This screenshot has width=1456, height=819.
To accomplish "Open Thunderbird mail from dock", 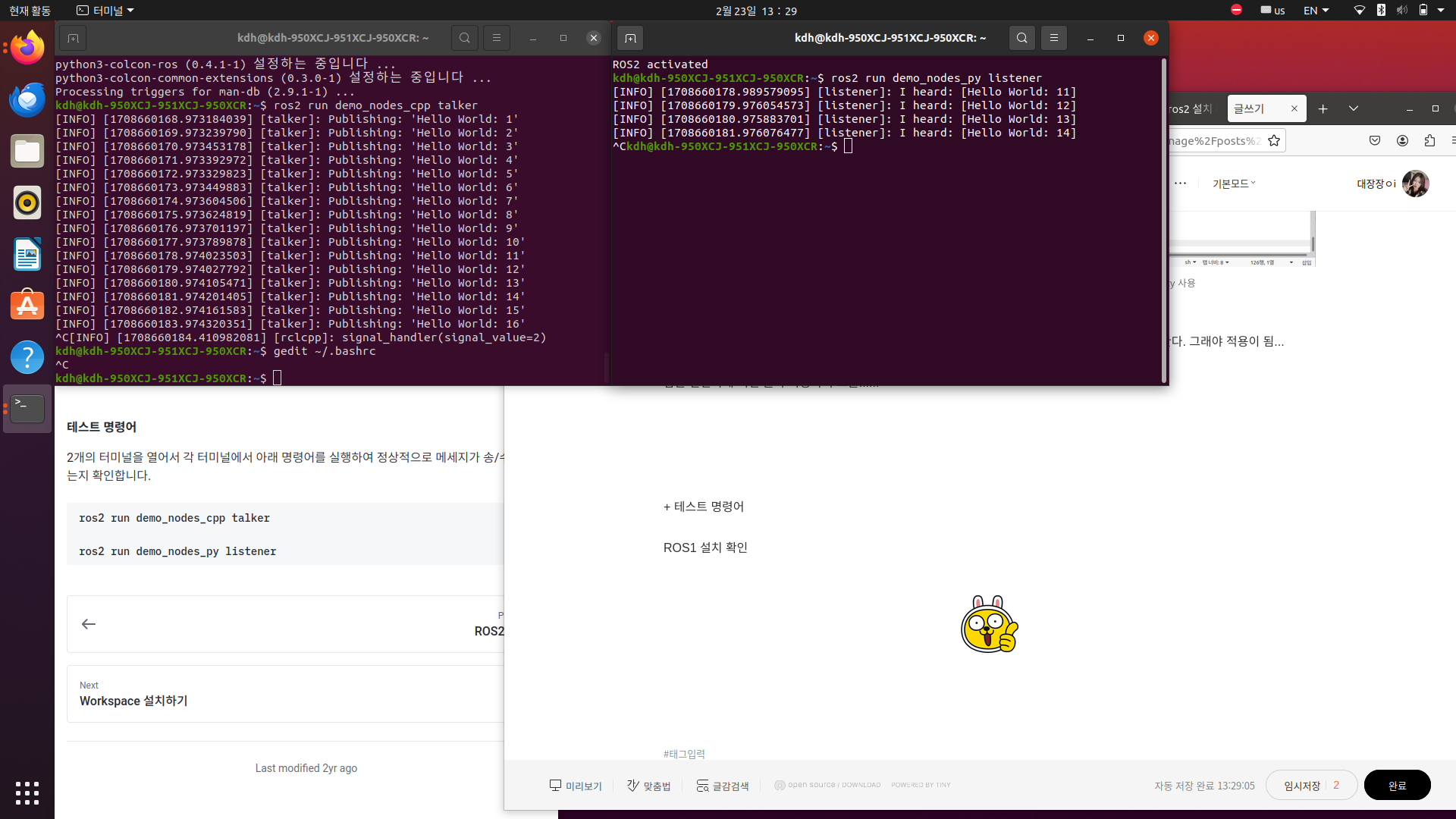I will [x=27, y=99].
